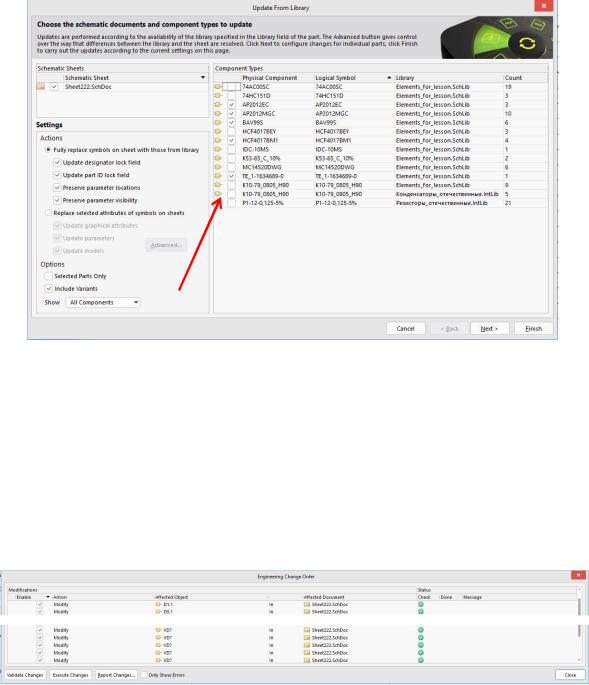Click the component icon beside MC14520DWG

(x=218, y=167)
